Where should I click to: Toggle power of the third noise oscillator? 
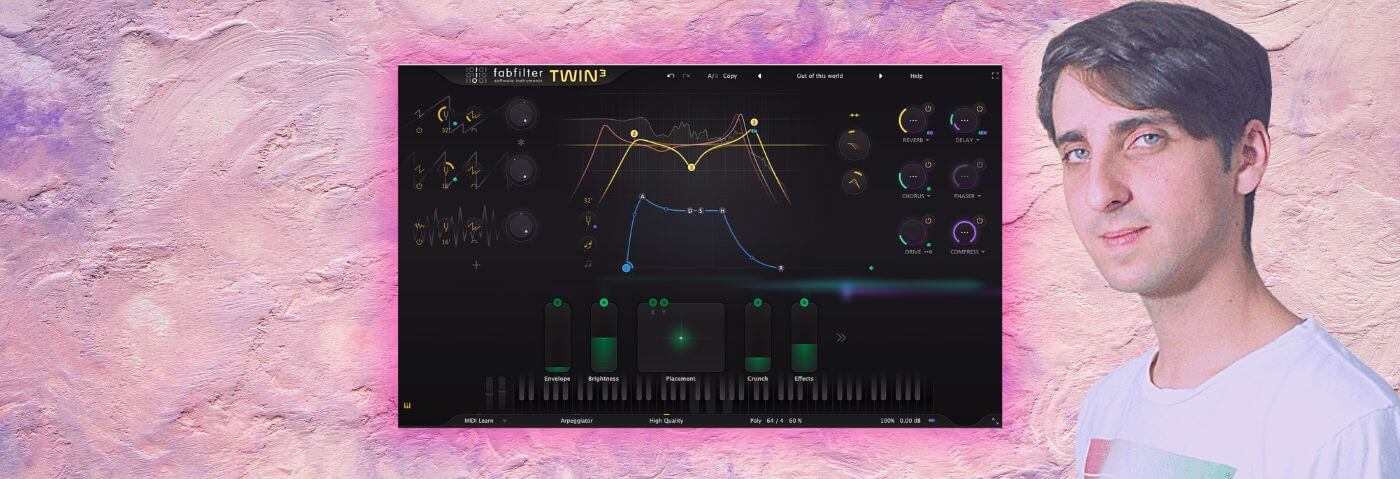click(x=419, y=241)
